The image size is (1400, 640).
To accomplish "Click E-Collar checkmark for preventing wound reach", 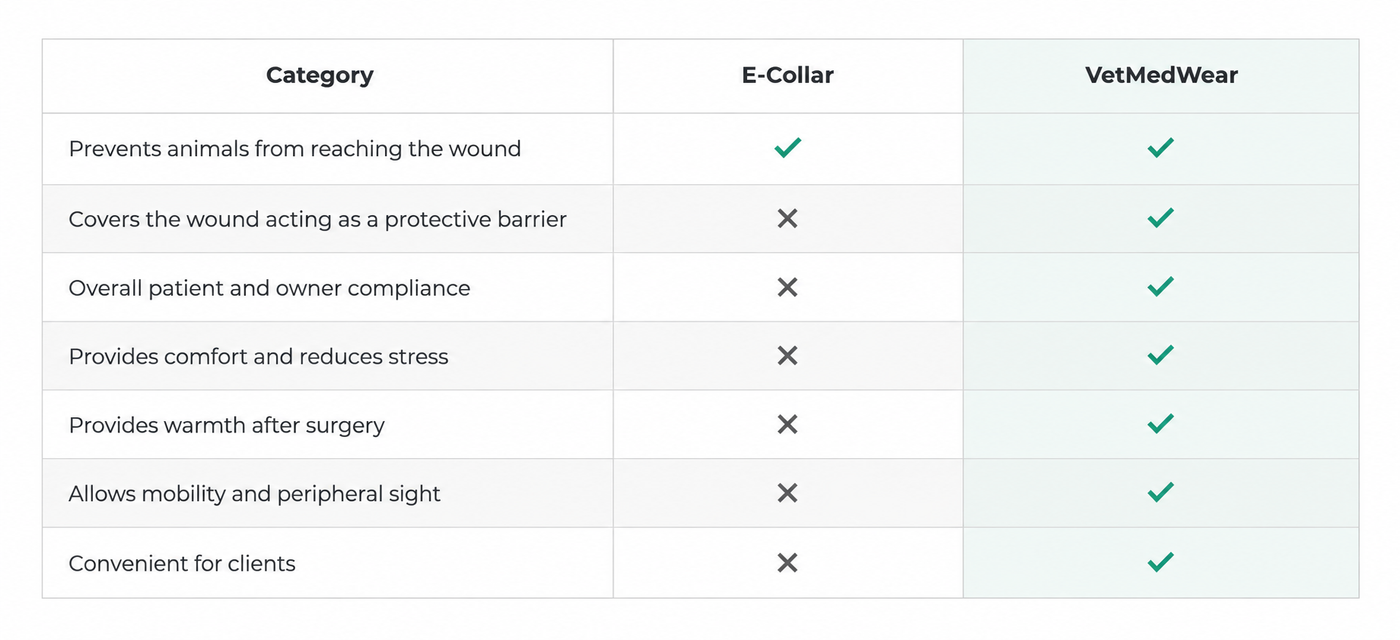I will (788, 148).
